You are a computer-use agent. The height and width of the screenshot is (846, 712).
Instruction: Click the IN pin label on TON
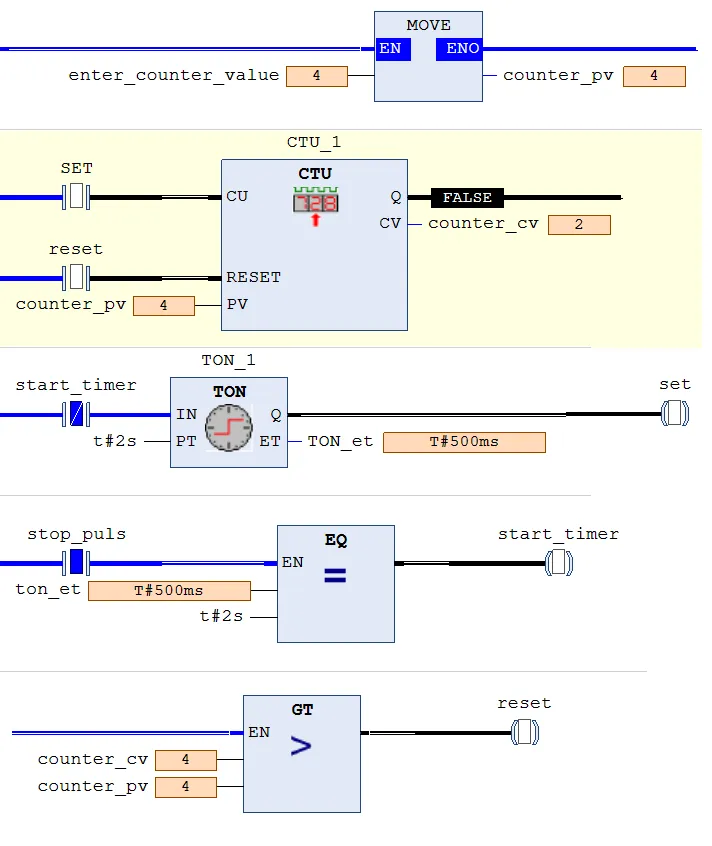[x=186, y=414]
